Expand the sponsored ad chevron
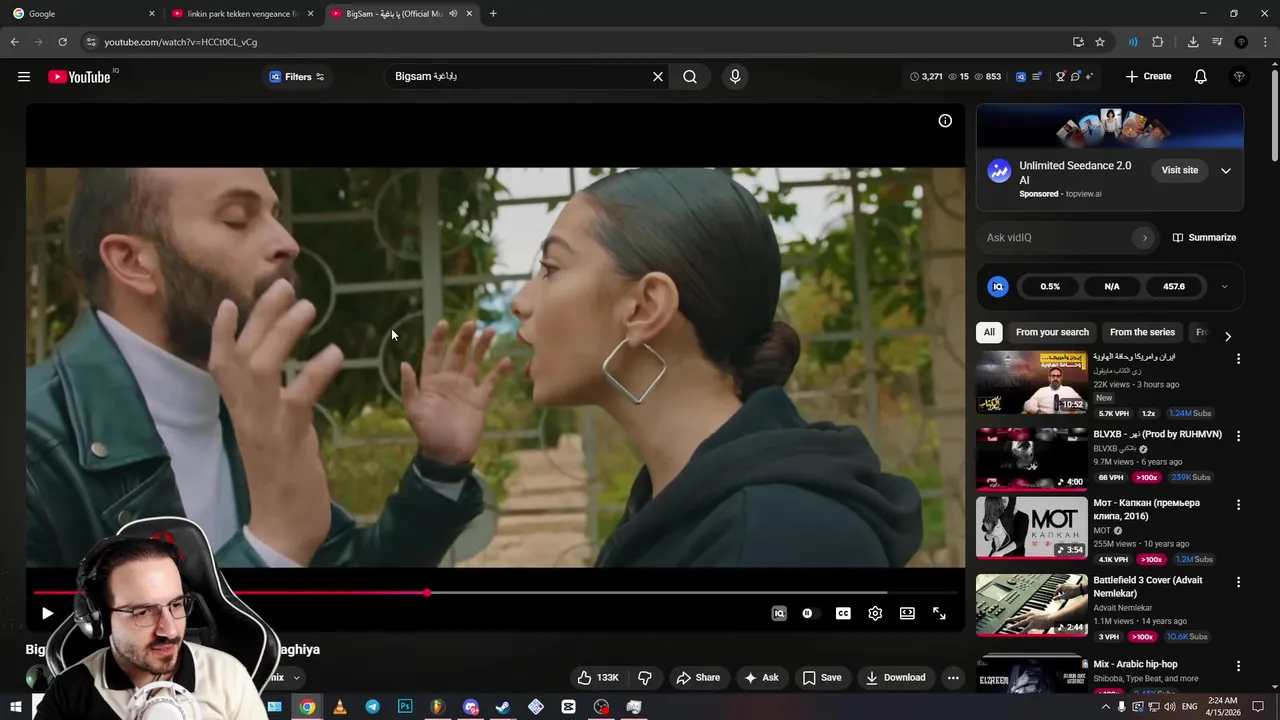 (x=1226, y=171)
